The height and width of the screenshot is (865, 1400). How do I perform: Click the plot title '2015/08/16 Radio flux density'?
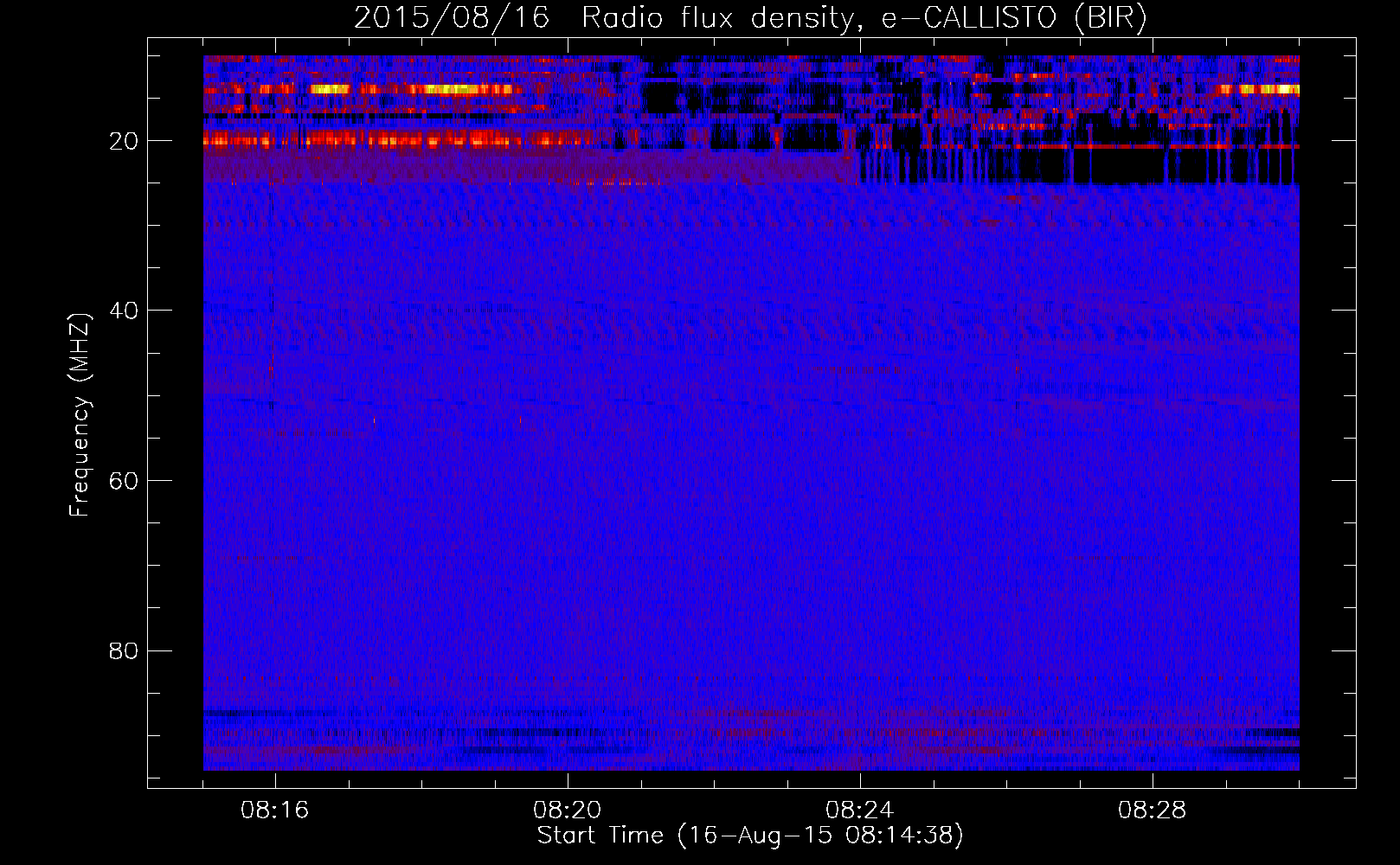(750, 18)
